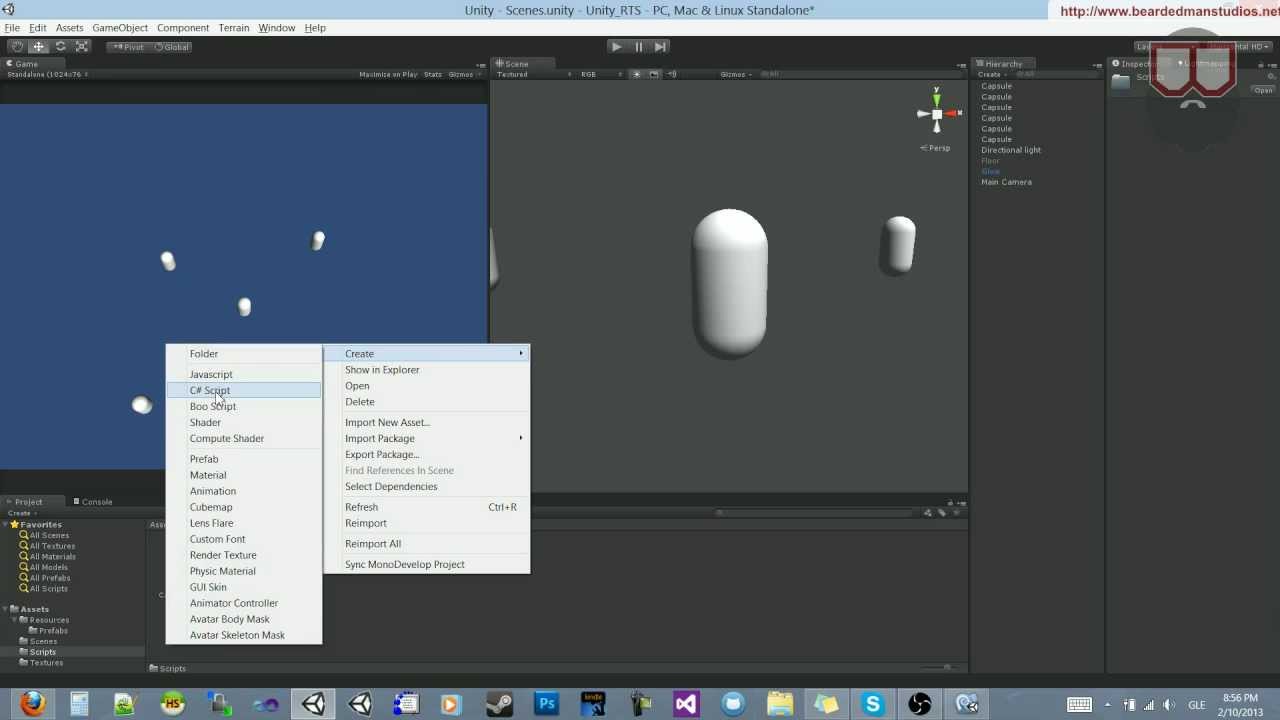Collapse the Favorites tree in Project panel
Screen dimensions: 1280x720
click(x=6, y=525)
